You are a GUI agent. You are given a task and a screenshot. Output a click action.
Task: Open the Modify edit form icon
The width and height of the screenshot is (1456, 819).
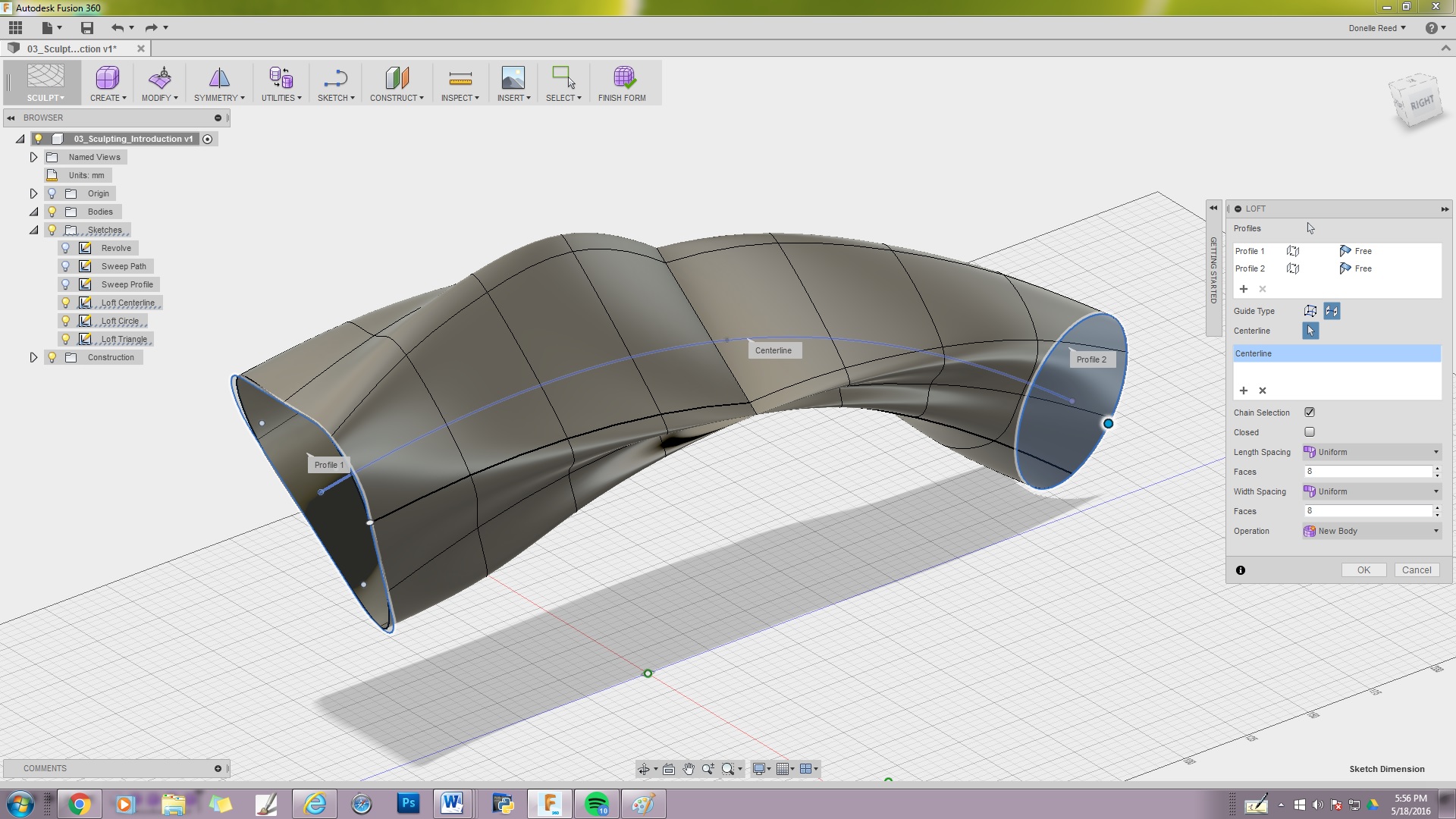click(x=159, y=77)
